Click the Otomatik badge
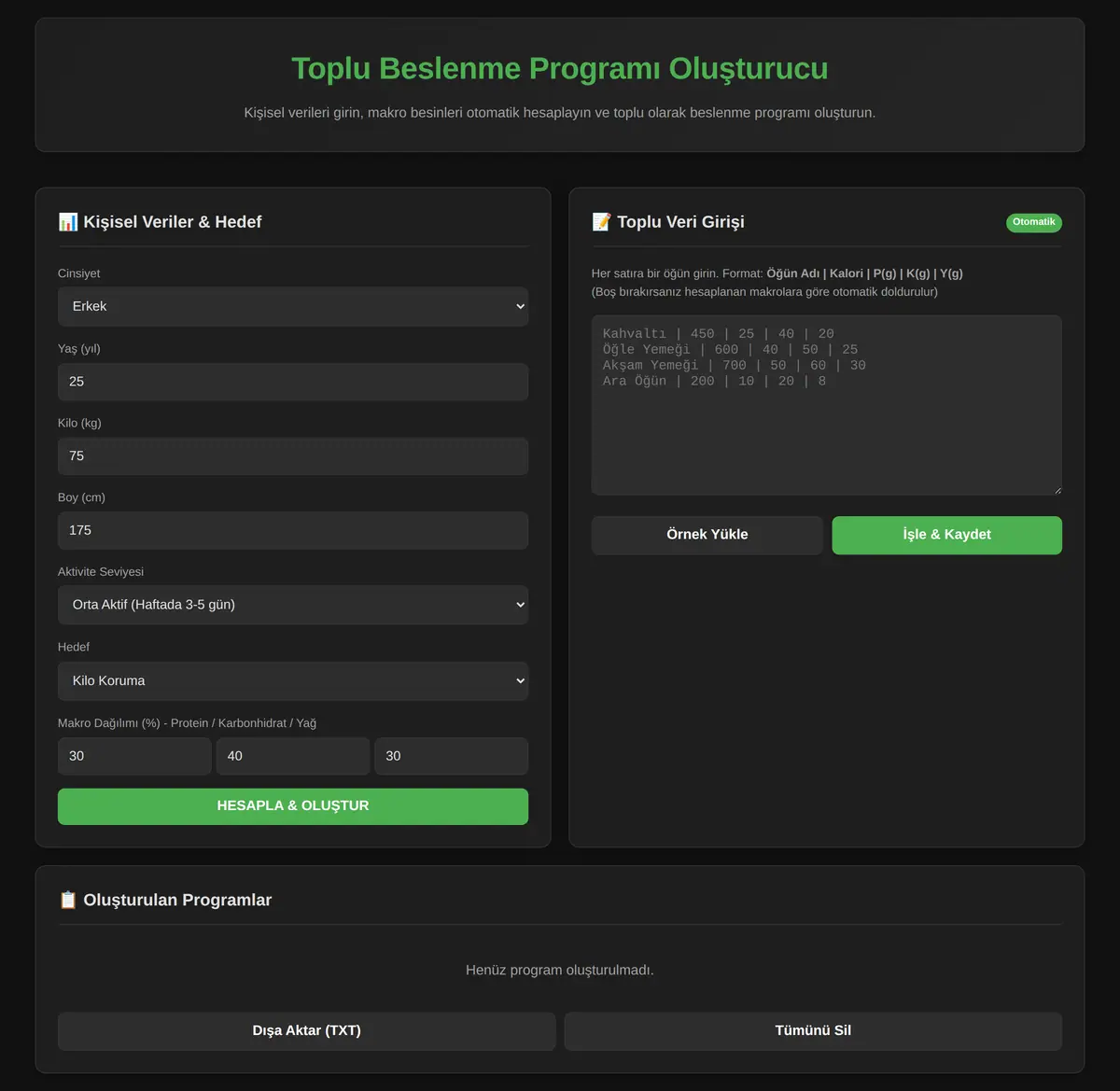 pyautogui.click(x=1034, y=222)
